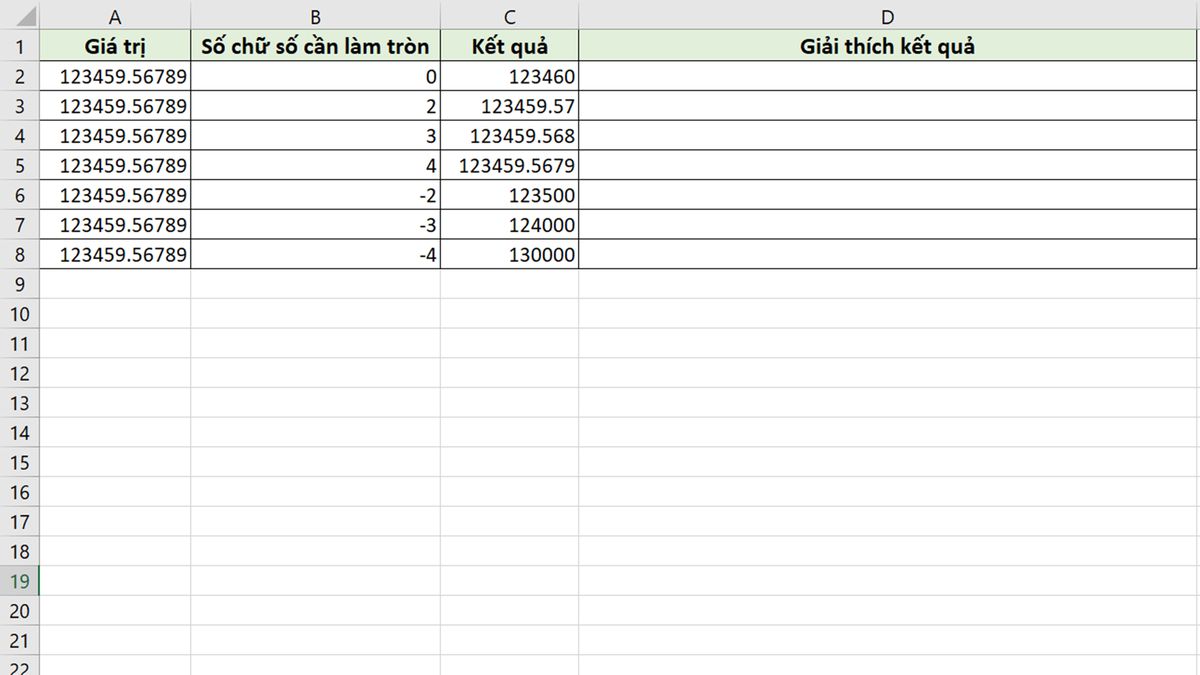Click the result cell showing 123460
The width and height of the screenshot is (1200, 675).
coord(509,76)
